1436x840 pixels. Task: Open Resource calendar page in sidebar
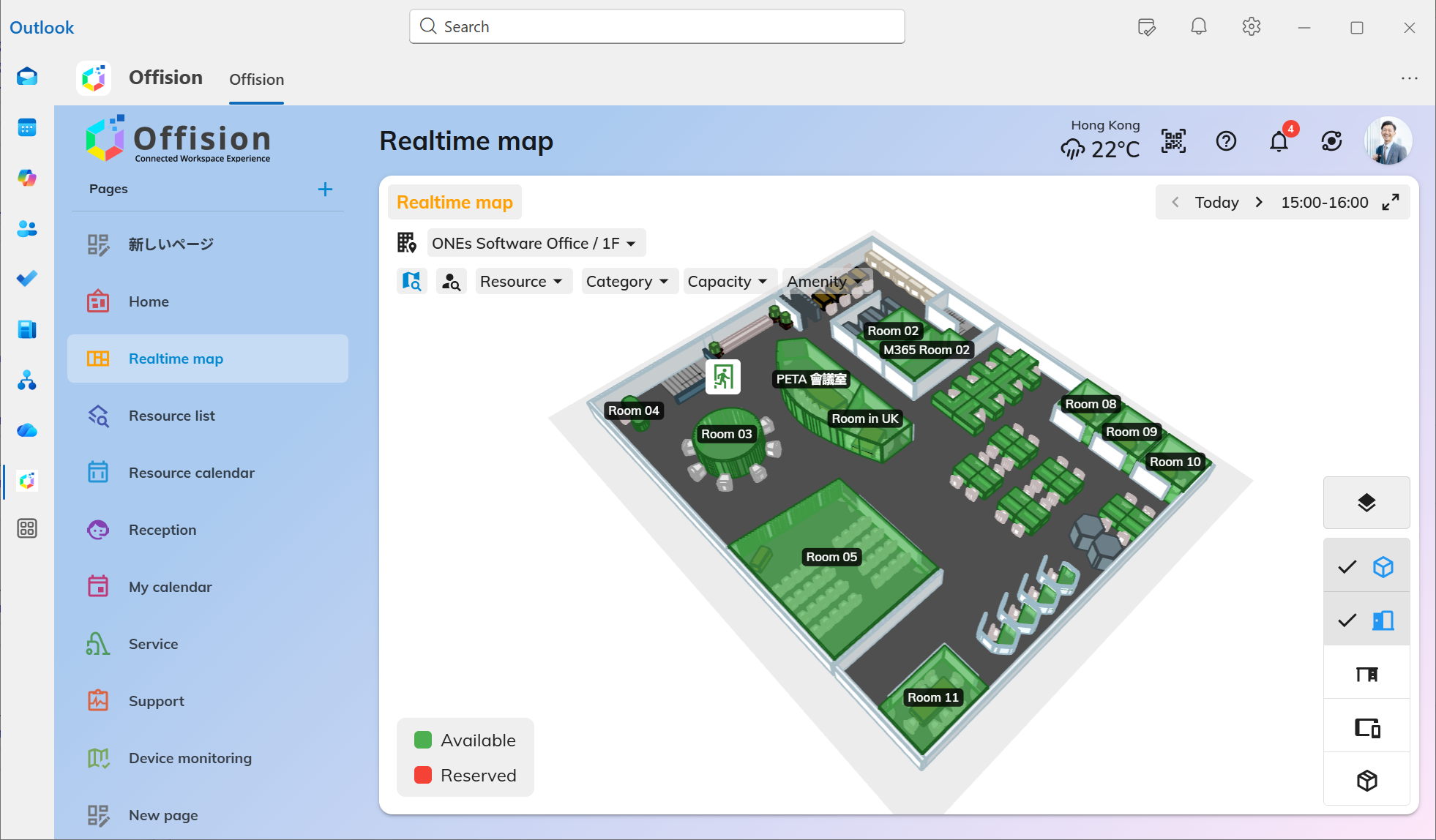tap(192, 473)
